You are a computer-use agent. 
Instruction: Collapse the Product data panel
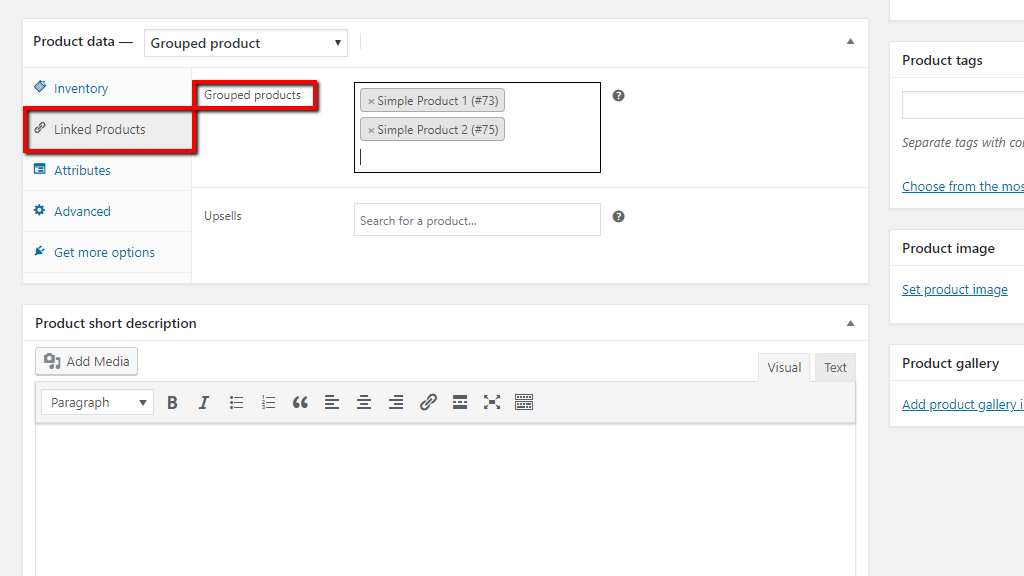[x=850, y=41]
